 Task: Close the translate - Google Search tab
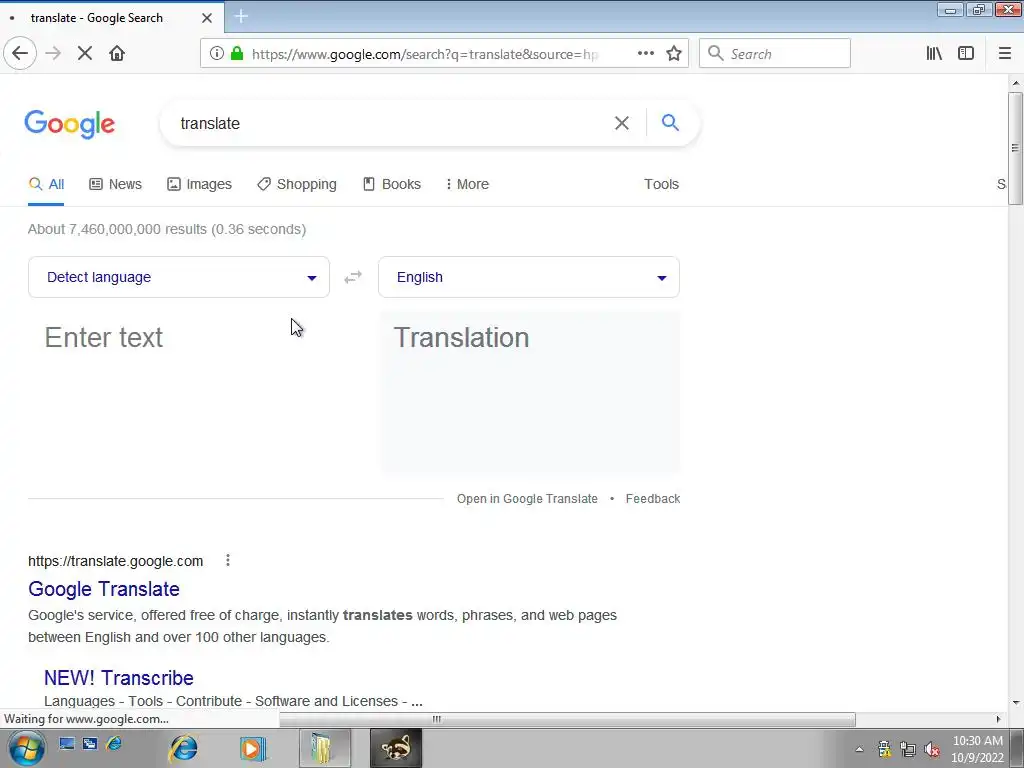tap(207, 18)
